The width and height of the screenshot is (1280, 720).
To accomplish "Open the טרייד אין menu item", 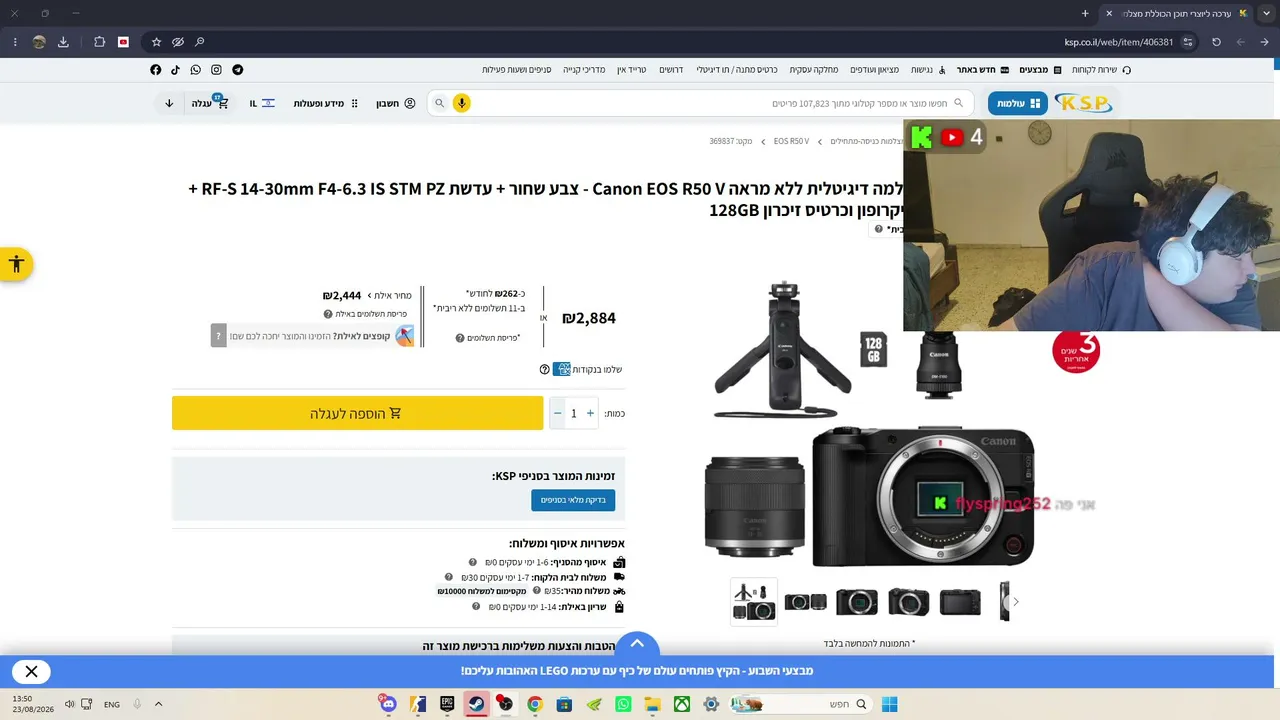I will tap(631, 70).
